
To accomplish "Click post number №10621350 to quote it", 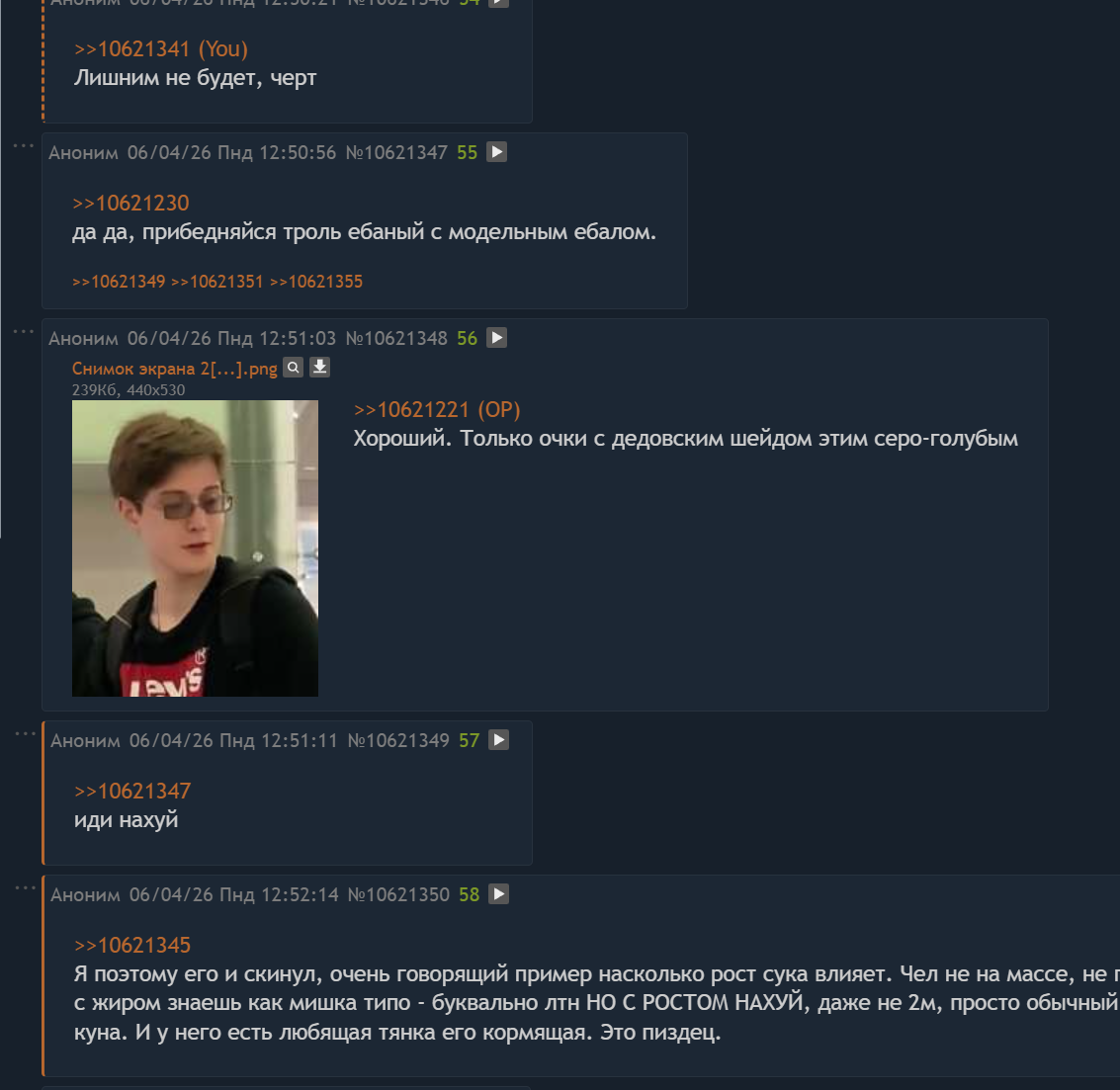I will [398, 895].
